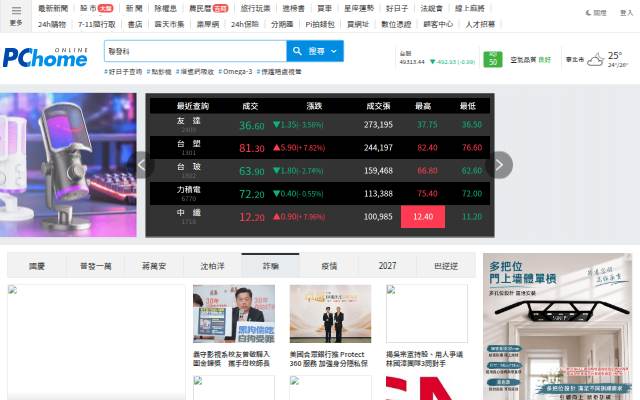This screenshot has width=640, height=400.
Task: Click the 81.30 stock price
Action: (x=251, y=148)
